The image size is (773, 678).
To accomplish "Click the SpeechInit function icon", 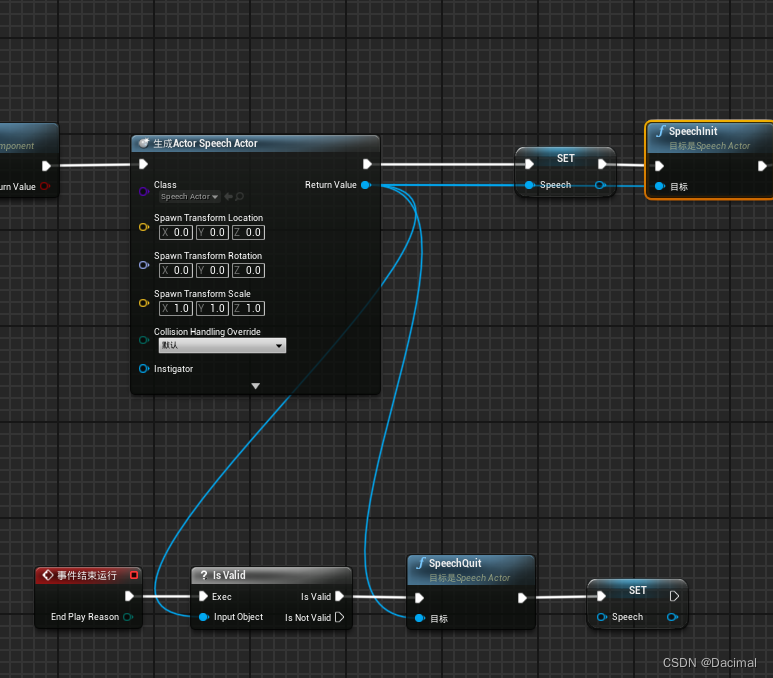I will (660, 132).
